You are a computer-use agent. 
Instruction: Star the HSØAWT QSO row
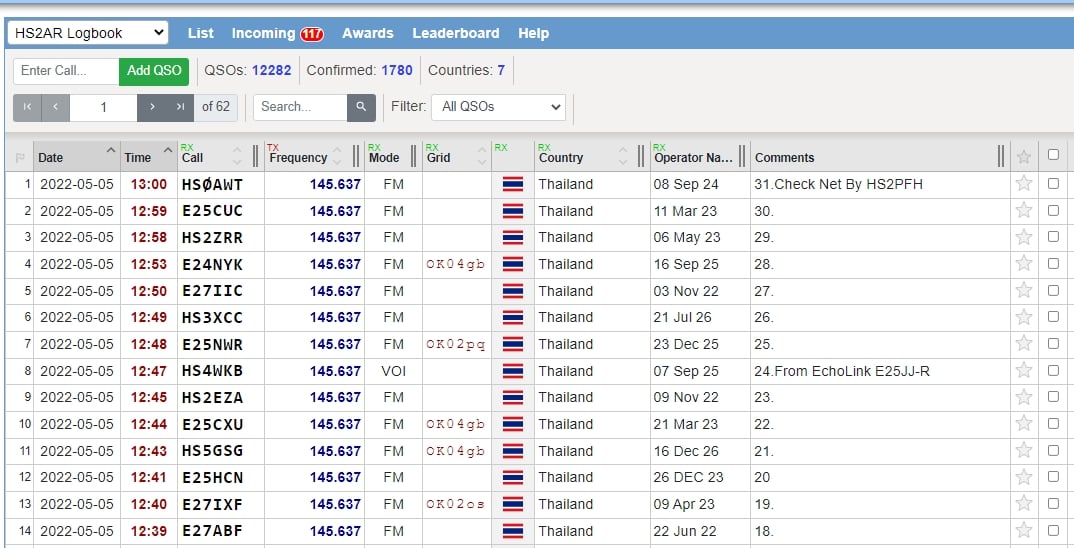pos(1024,184)
